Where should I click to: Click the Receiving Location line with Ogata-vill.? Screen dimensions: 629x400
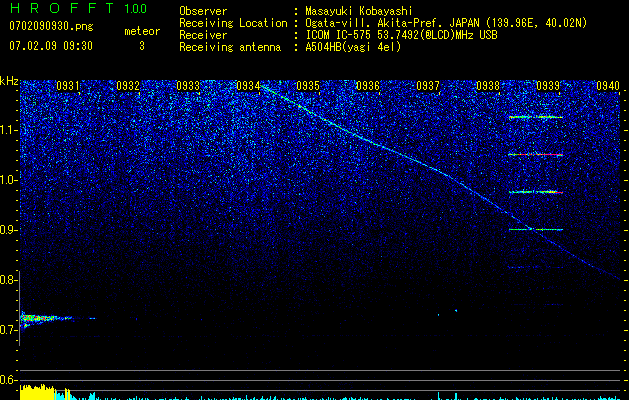pos(383,23)
